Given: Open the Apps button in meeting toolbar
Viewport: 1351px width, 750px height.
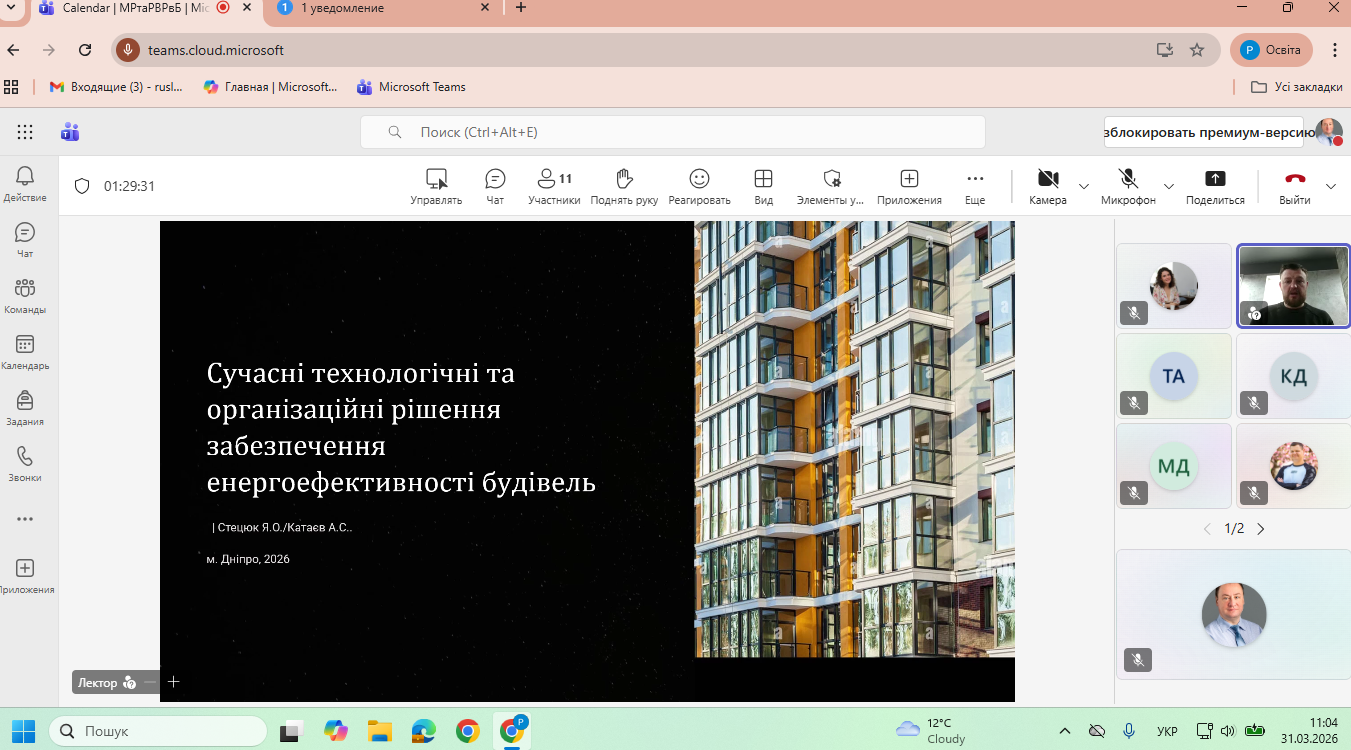Looking at the screenshot, I should coord(909,185).
